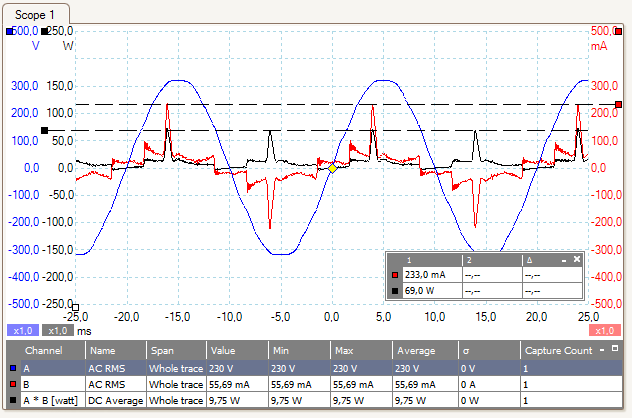Click the red ruler handle on right axis

[619, 104]
